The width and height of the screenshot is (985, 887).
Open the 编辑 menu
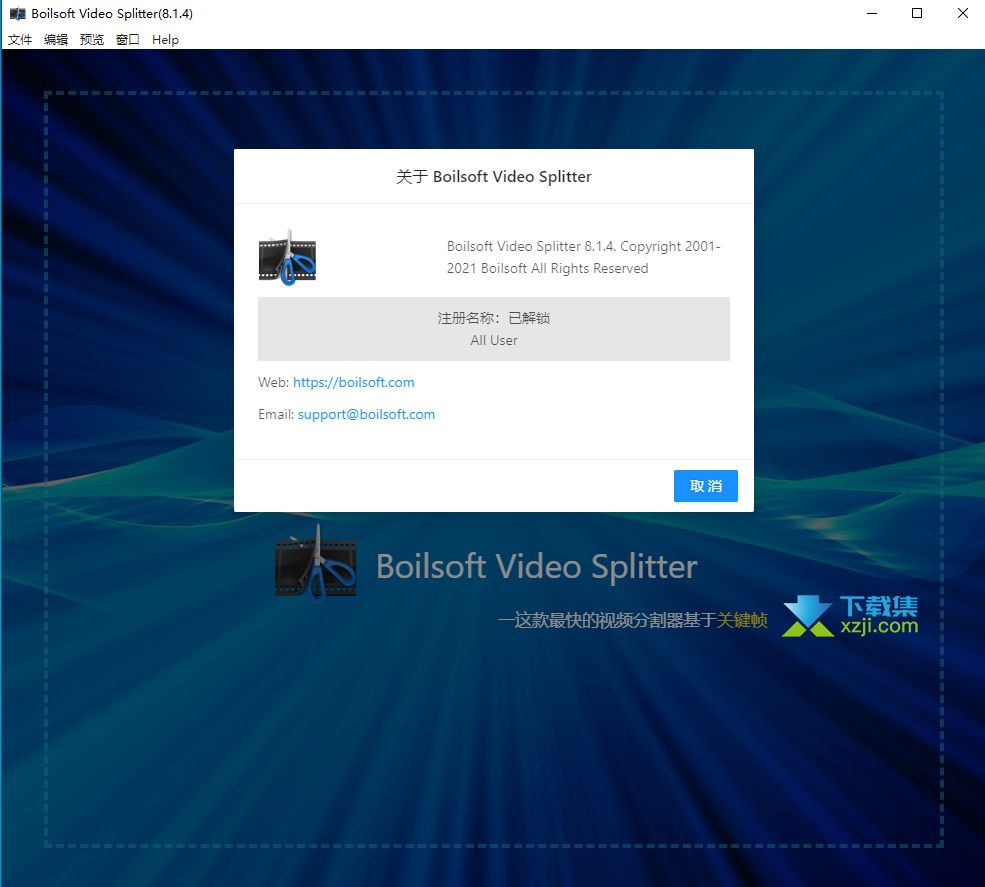56,40
